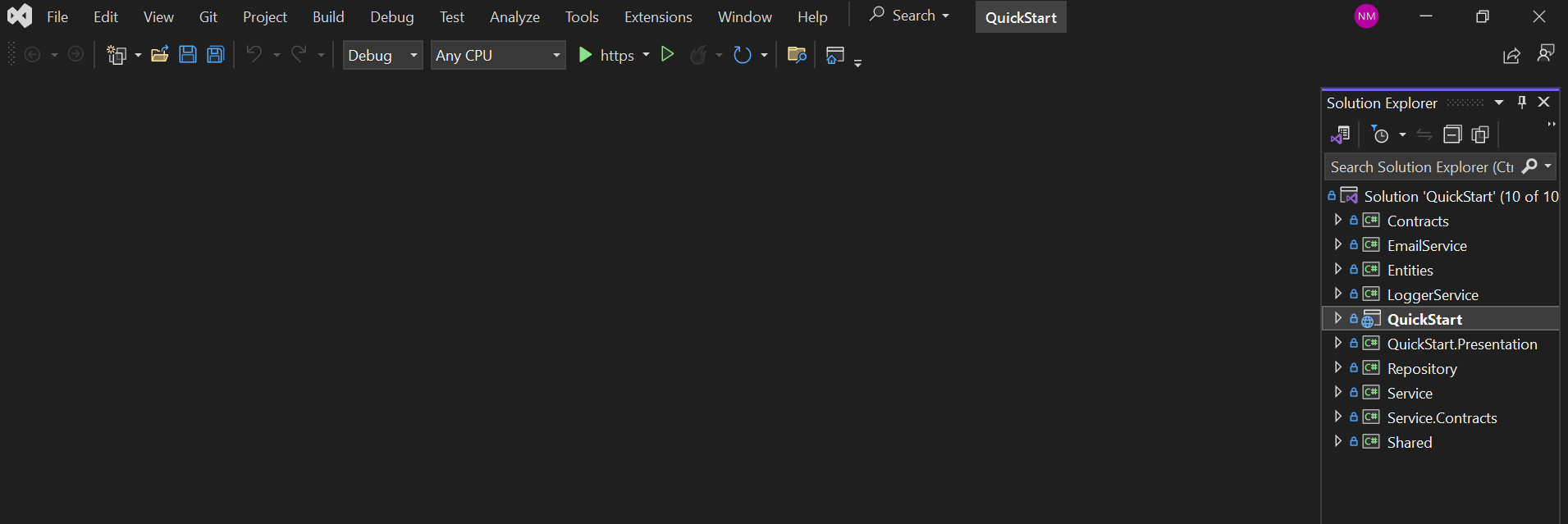
Task: Open the Edit menu
Action: (106, 16)
